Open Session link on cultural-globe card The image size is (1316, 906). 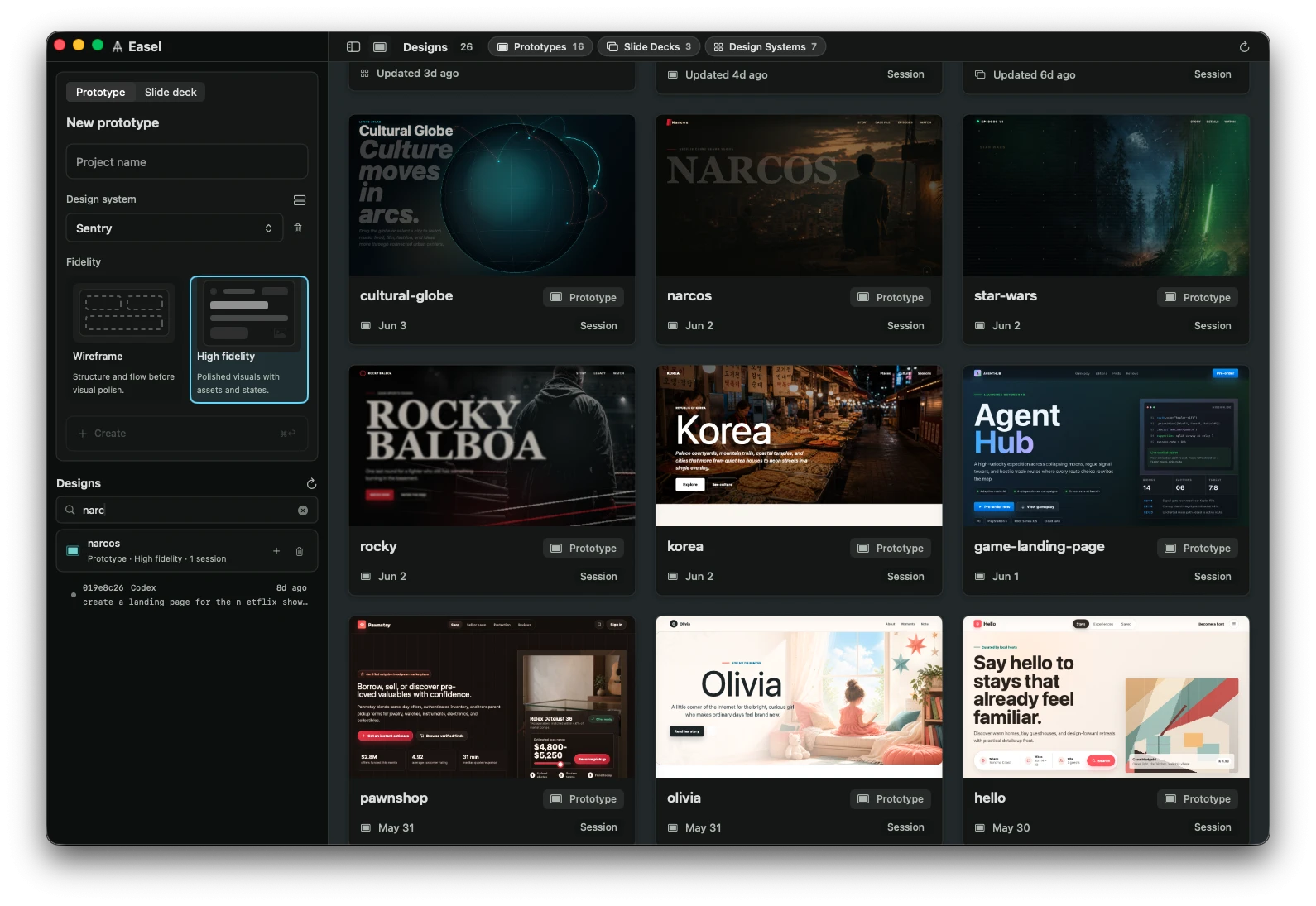598,326
